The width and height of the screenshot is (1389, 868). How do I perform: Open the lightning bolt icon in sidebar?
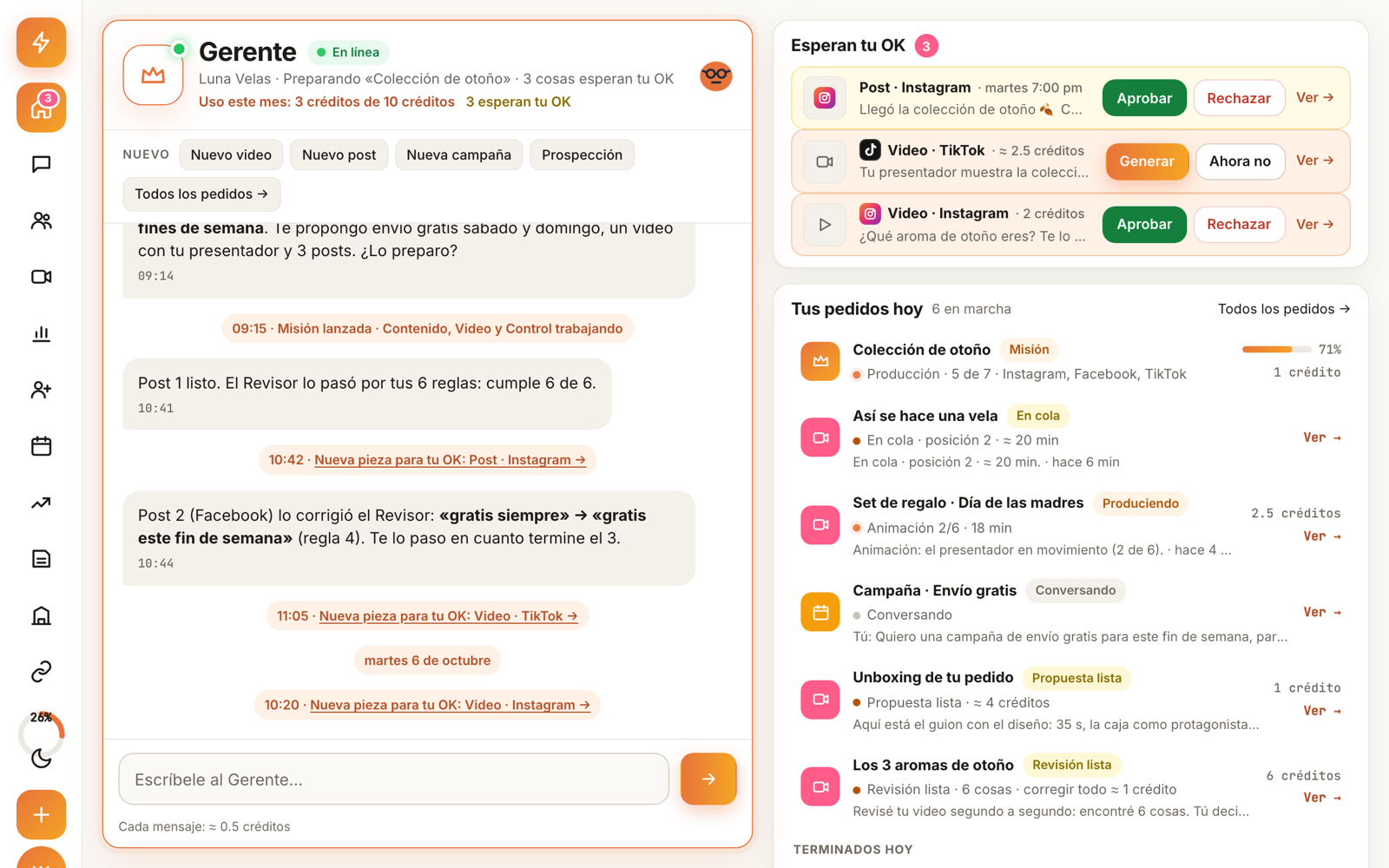point(41,42)
